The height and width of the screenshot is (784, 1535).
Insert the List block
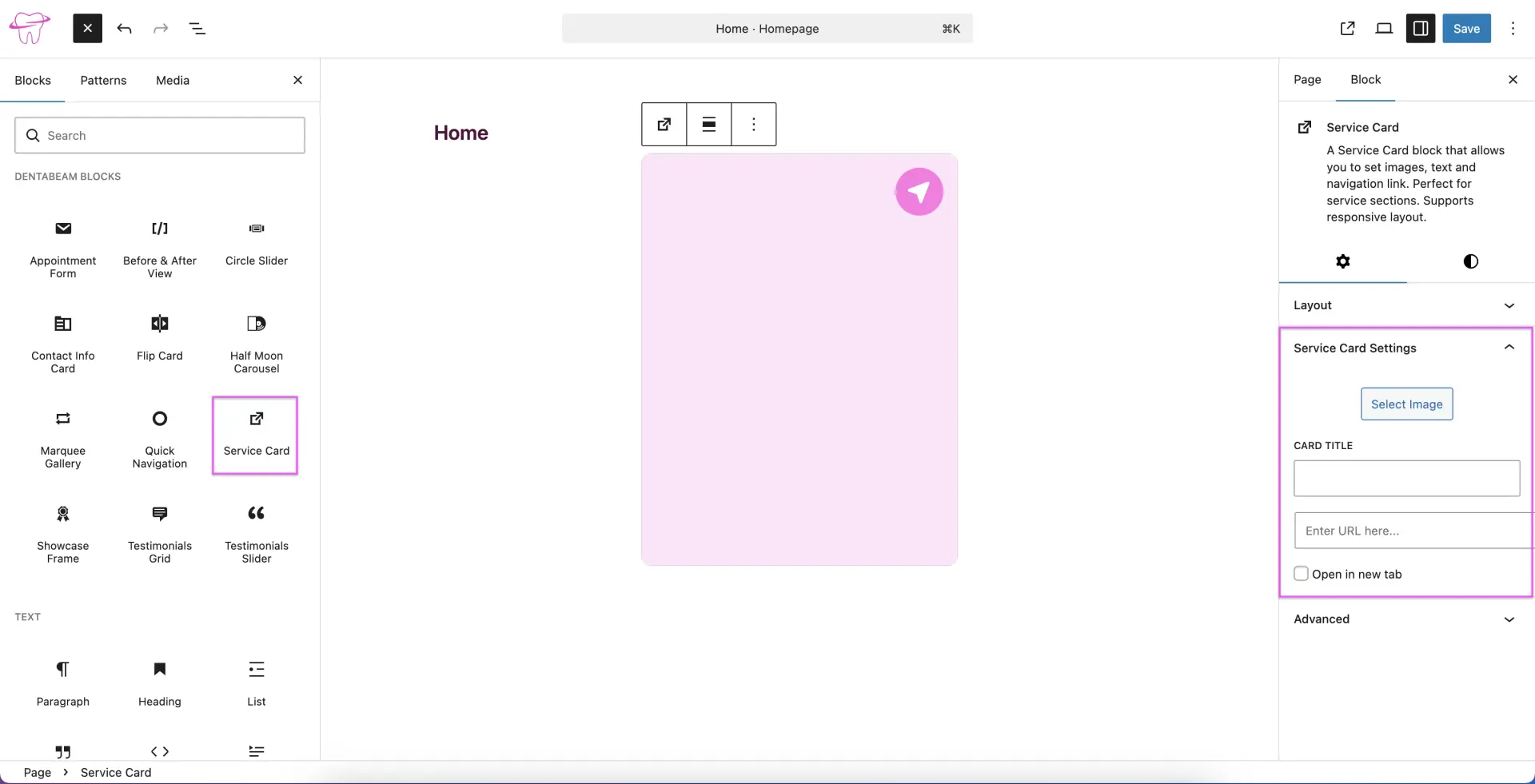[x=257, y=683]
